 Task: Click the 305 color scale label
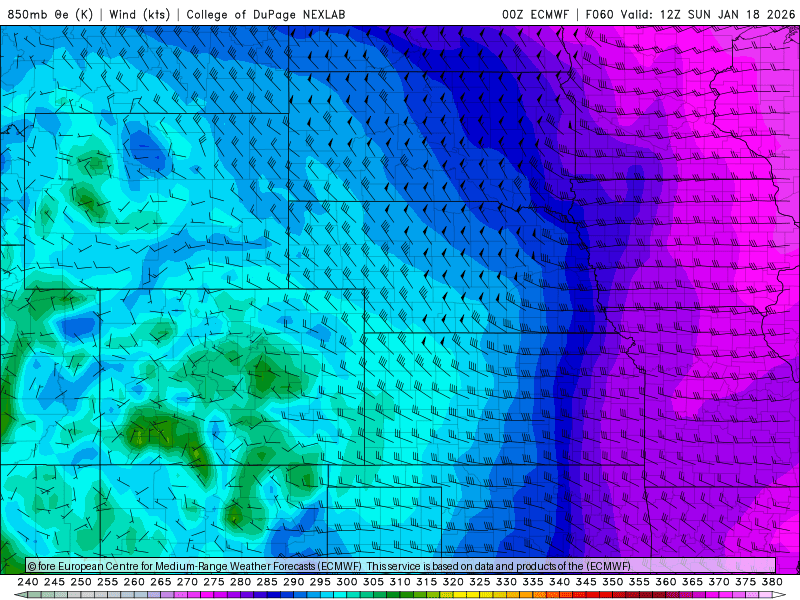click(373, 582)
